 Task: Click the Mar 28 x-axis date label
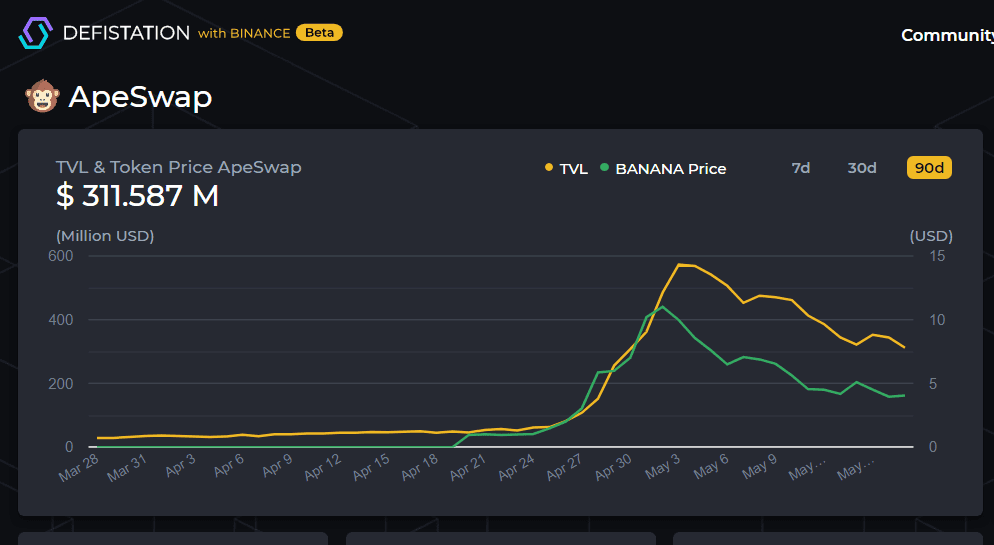coord(78,468)
